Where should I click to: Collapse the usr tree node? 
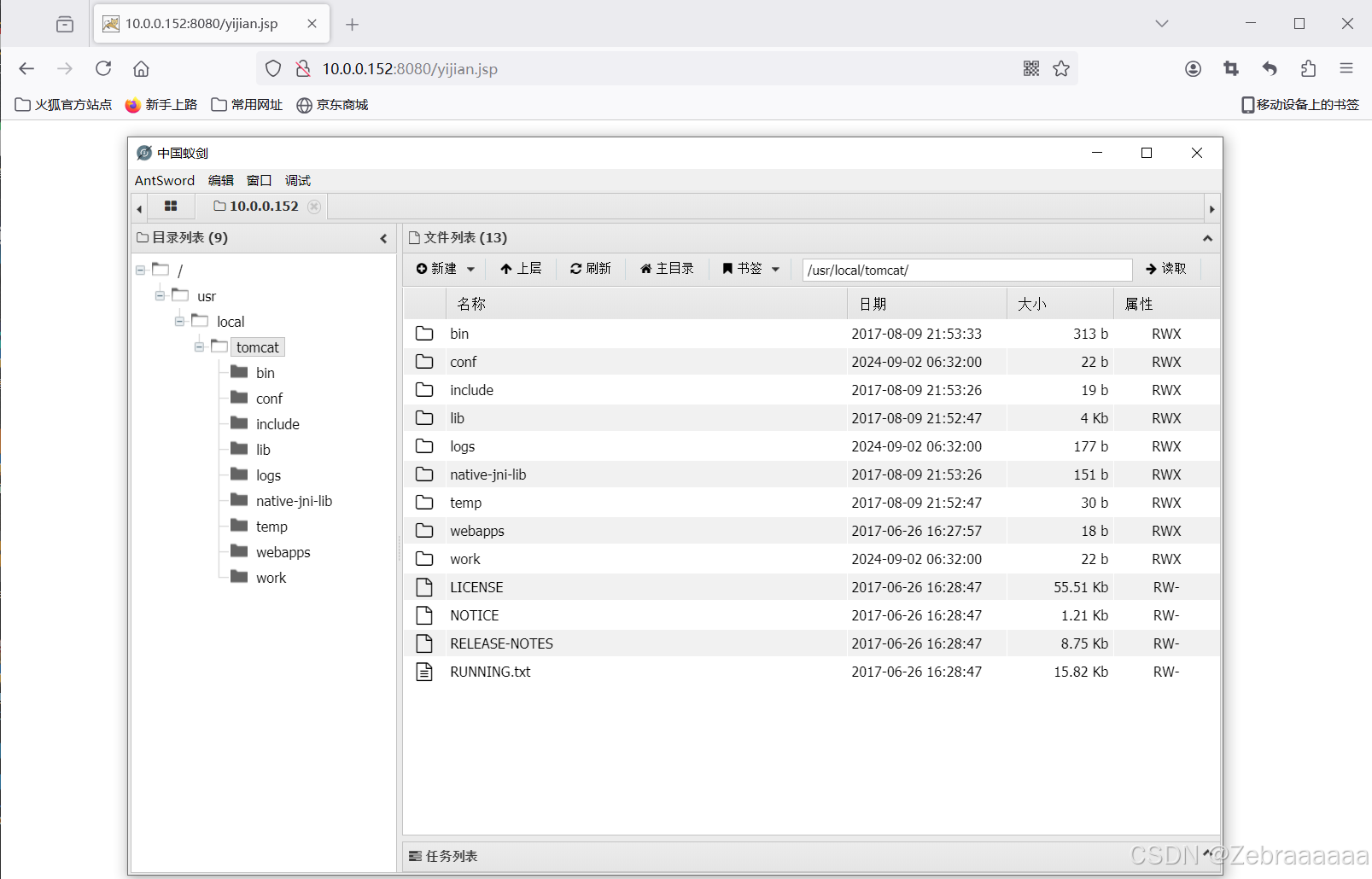tap(160, 295)
